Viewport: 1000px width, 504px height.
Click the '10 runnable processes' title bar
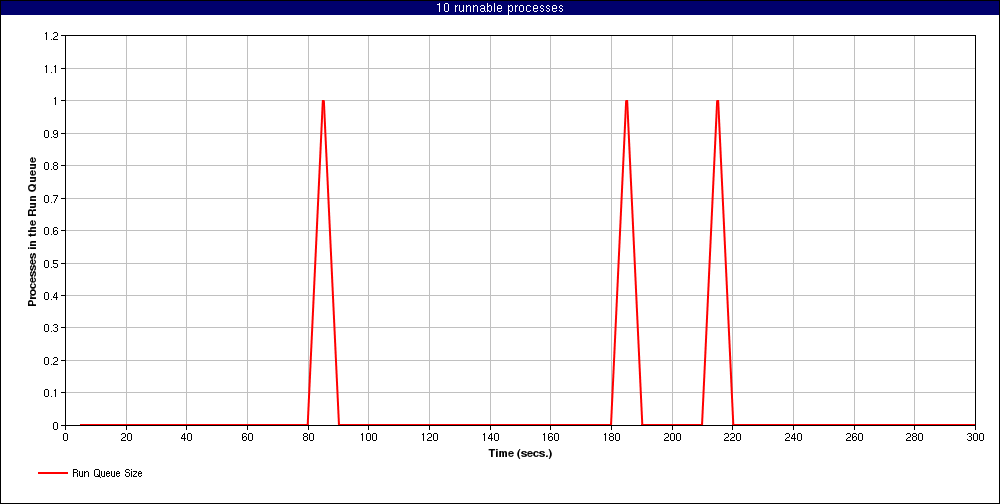point(500,8)
